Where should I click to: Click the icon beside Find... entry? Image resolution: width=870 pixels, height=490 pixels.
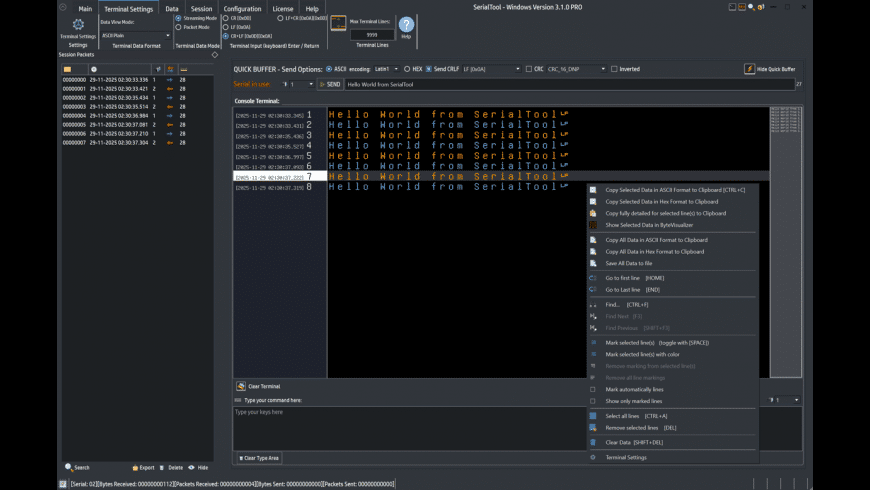tap(593, 305)
